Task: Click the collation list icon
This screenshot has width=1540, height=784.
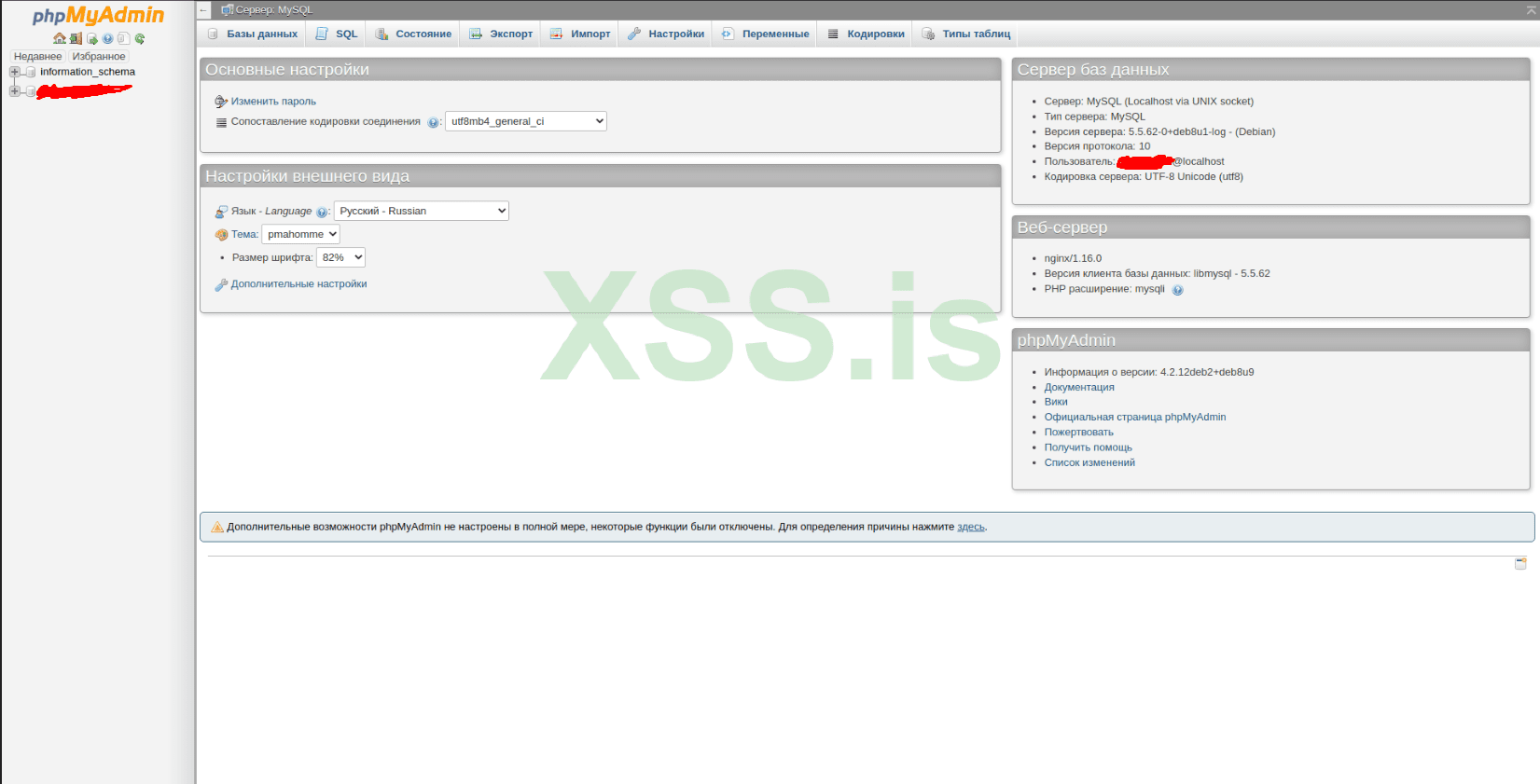Action: click(221, 122)
